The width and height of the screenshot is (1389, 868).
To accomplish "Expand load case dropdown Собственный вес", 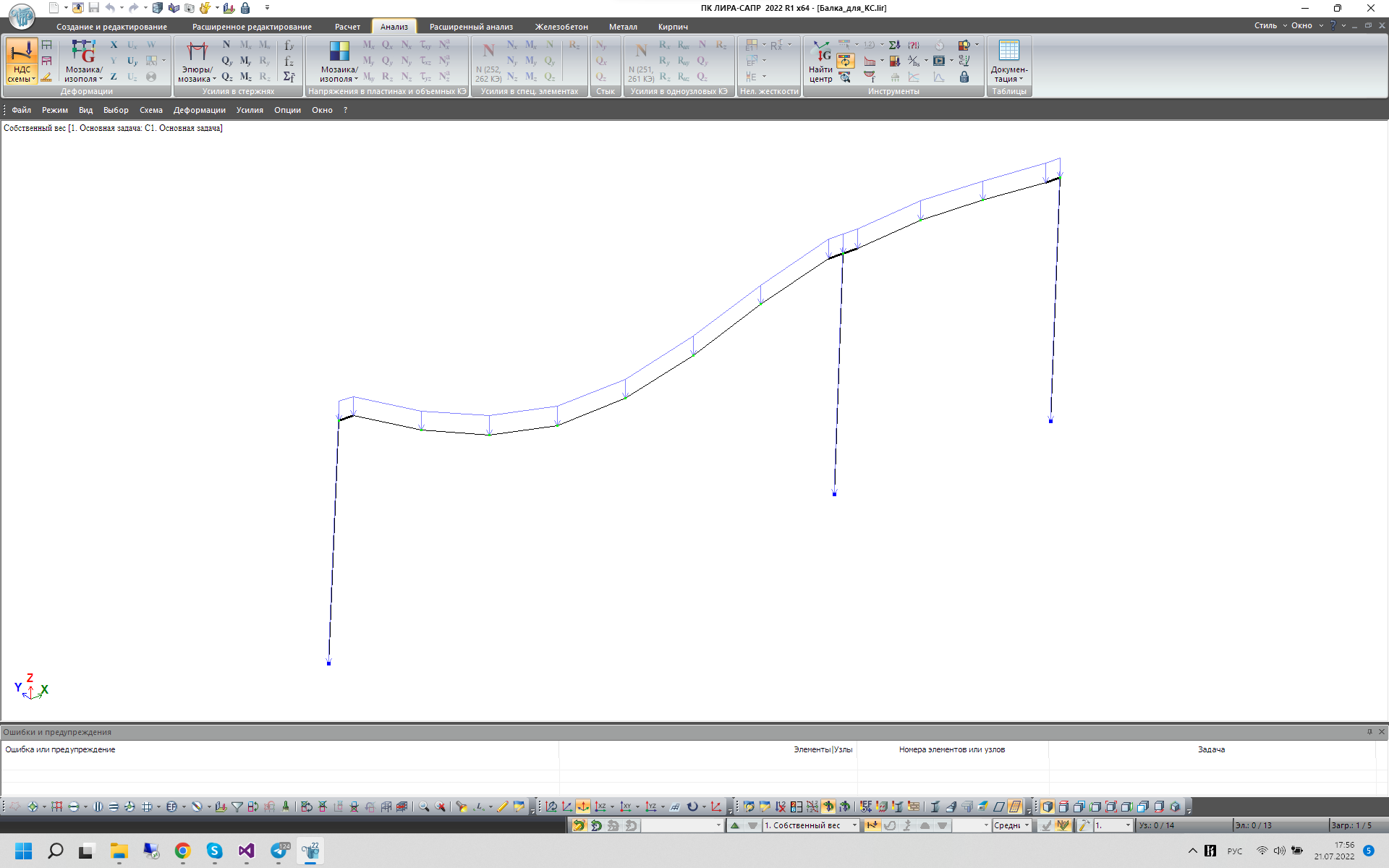I will pos(854,825).
